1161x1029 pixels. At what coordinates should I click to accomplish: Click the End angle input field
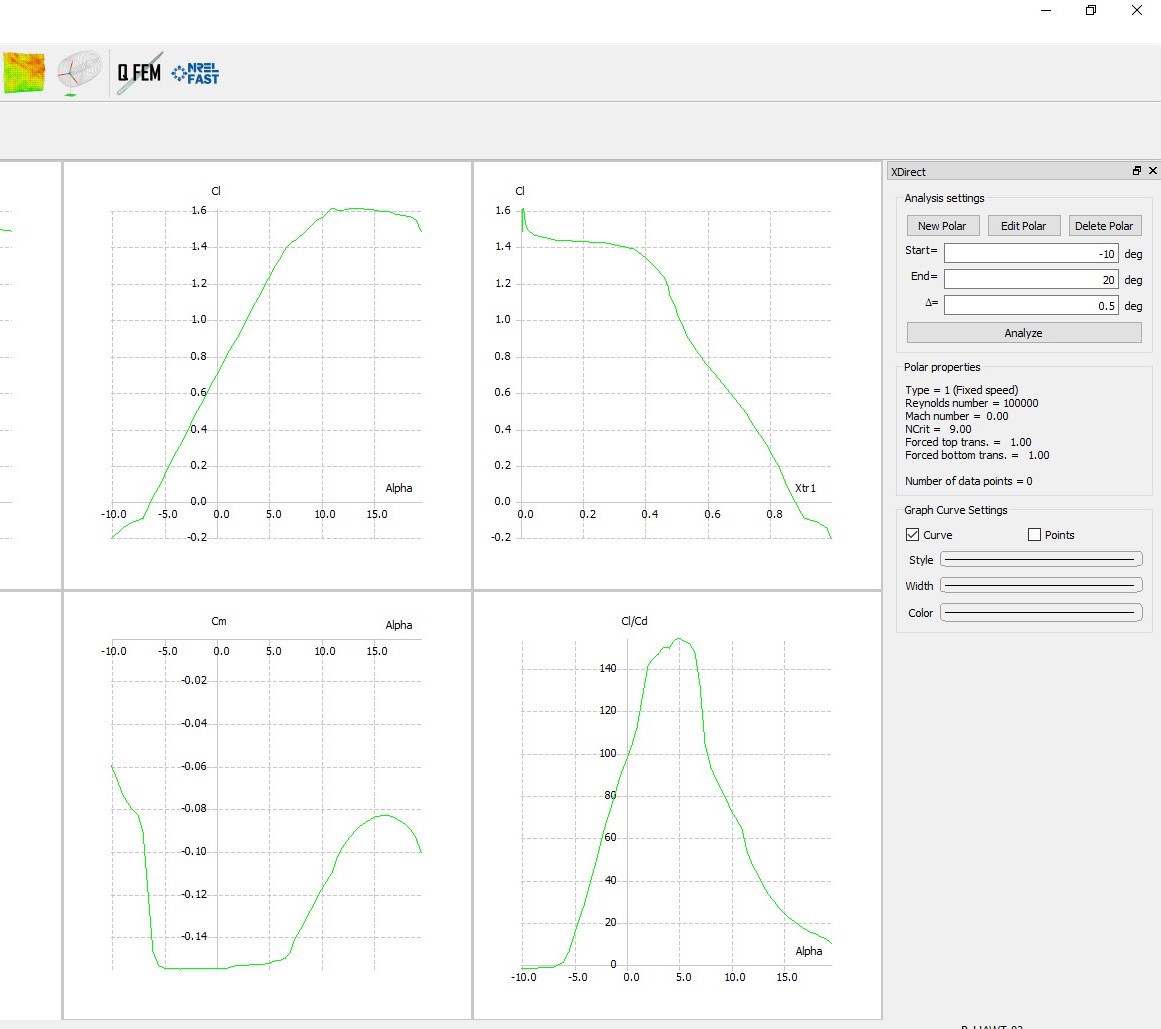1031,279
